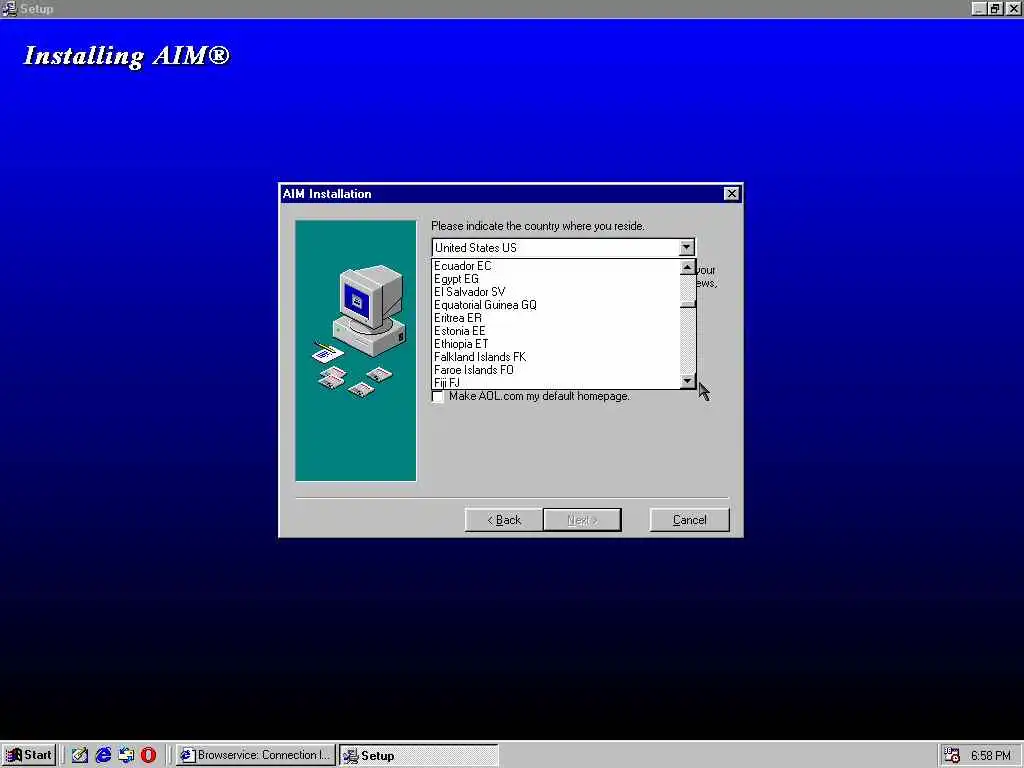Click the Show Desktop quick launch icon
The height and width of the screenshot is (768, 1024).
pyautogui.click(x=80, y=755)
